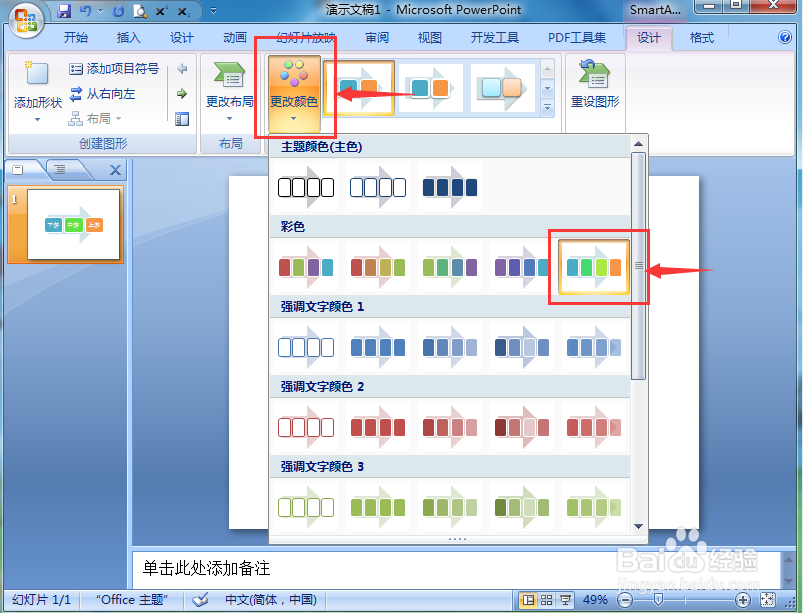Open the customize quick access toolbar arrow
Viewport: 803px width, 613px height.
click(x=214, y=11)
